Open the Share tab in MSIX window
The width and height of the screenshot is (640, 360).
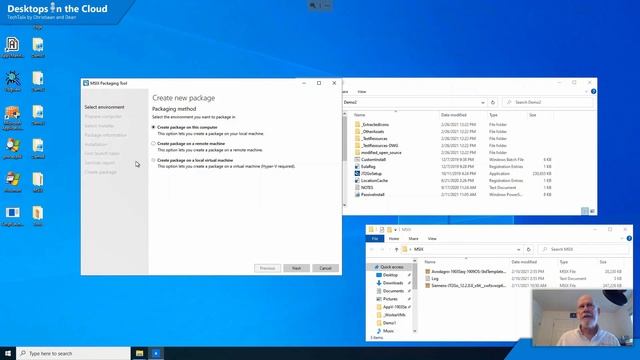(x=413, y=238)
